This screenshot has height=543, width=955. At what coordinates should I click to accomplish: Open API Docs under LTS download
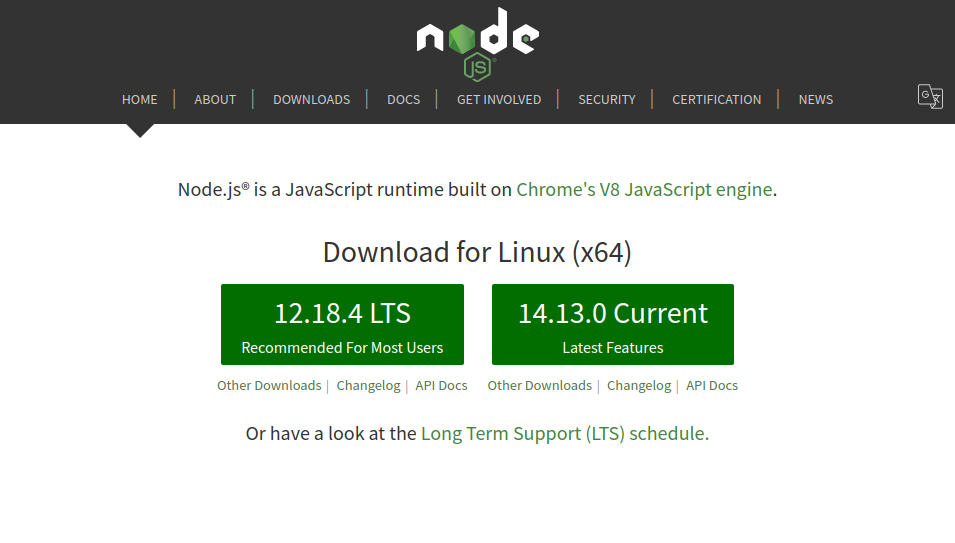(x=441, y=385)
